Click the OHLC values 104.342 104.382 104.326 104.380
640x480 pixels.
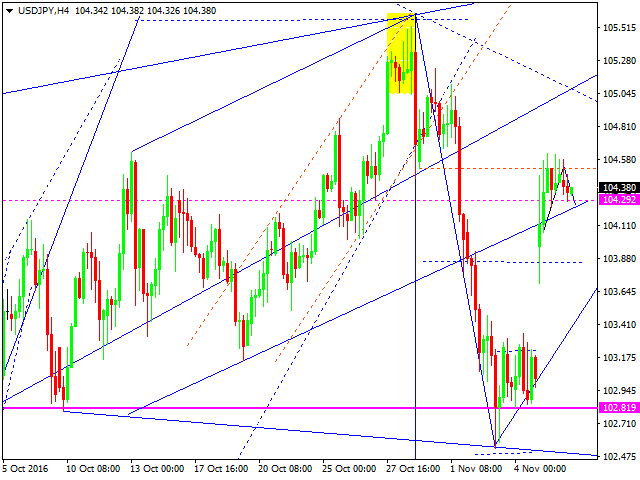pos(146,11)
